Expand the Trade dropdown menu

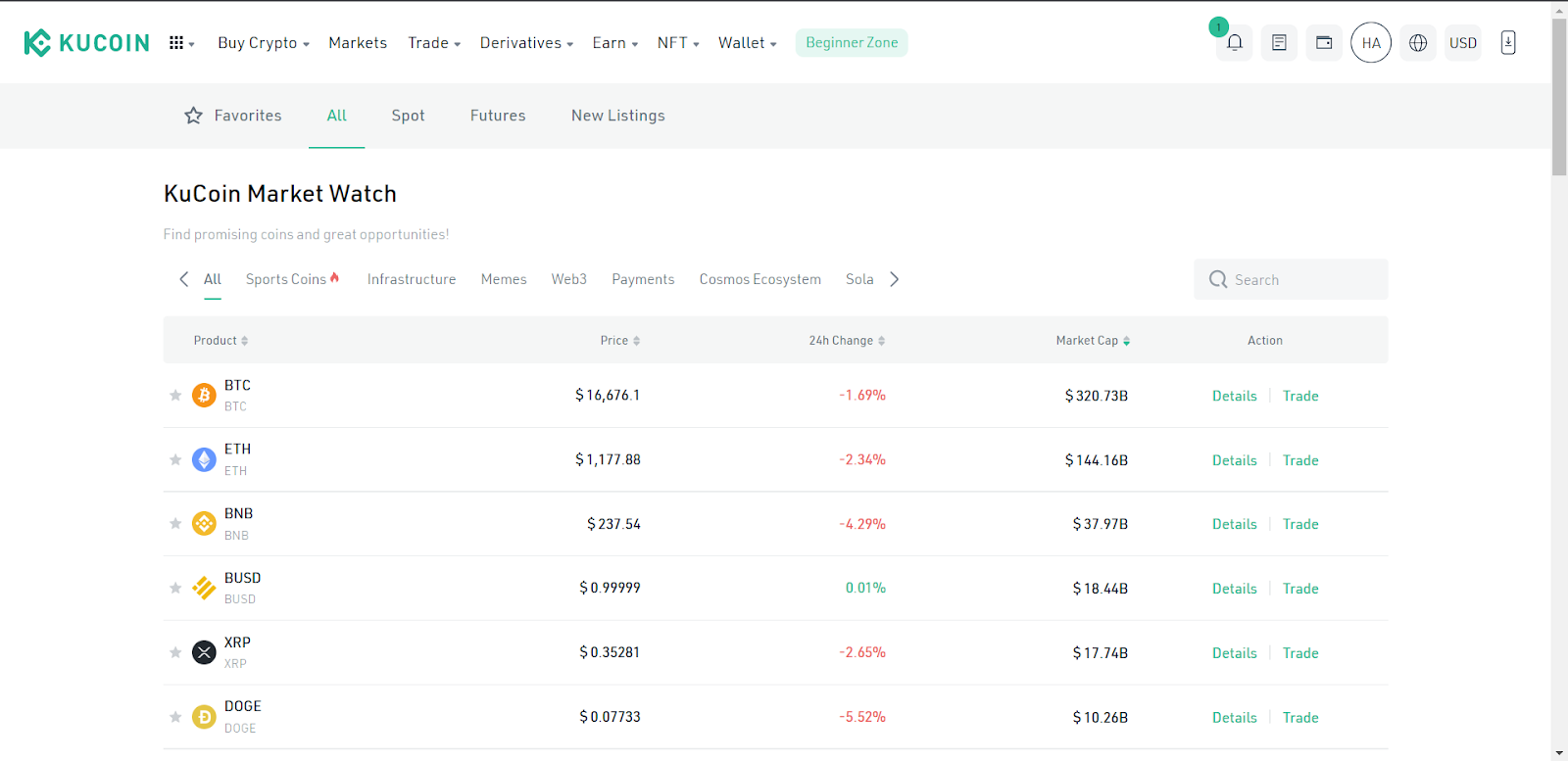pyautogui.click(x=434, y=43)
